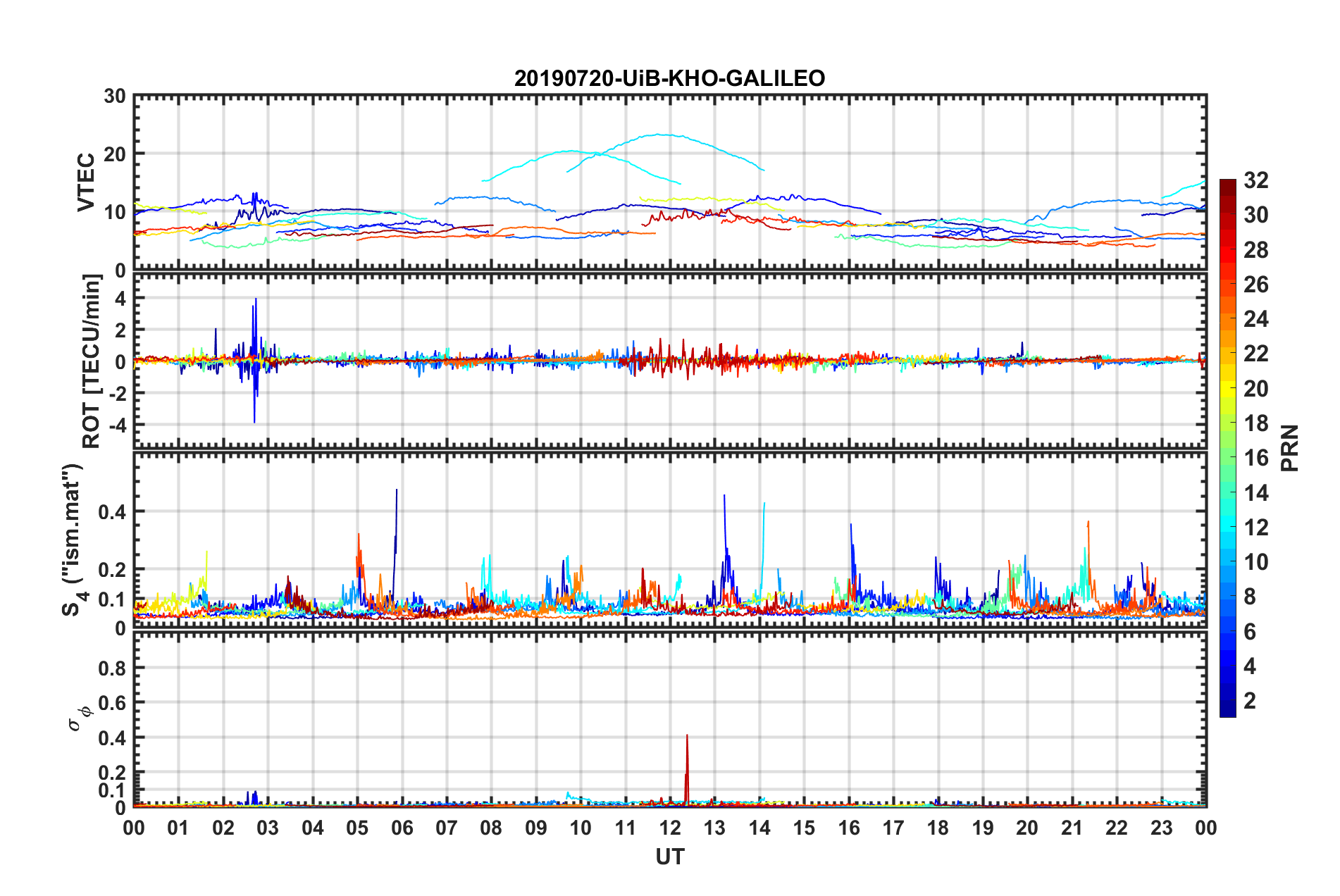Click the ROT [TECU/min] axis label
Screen dimensions: 1340x896
coord(92,361)
